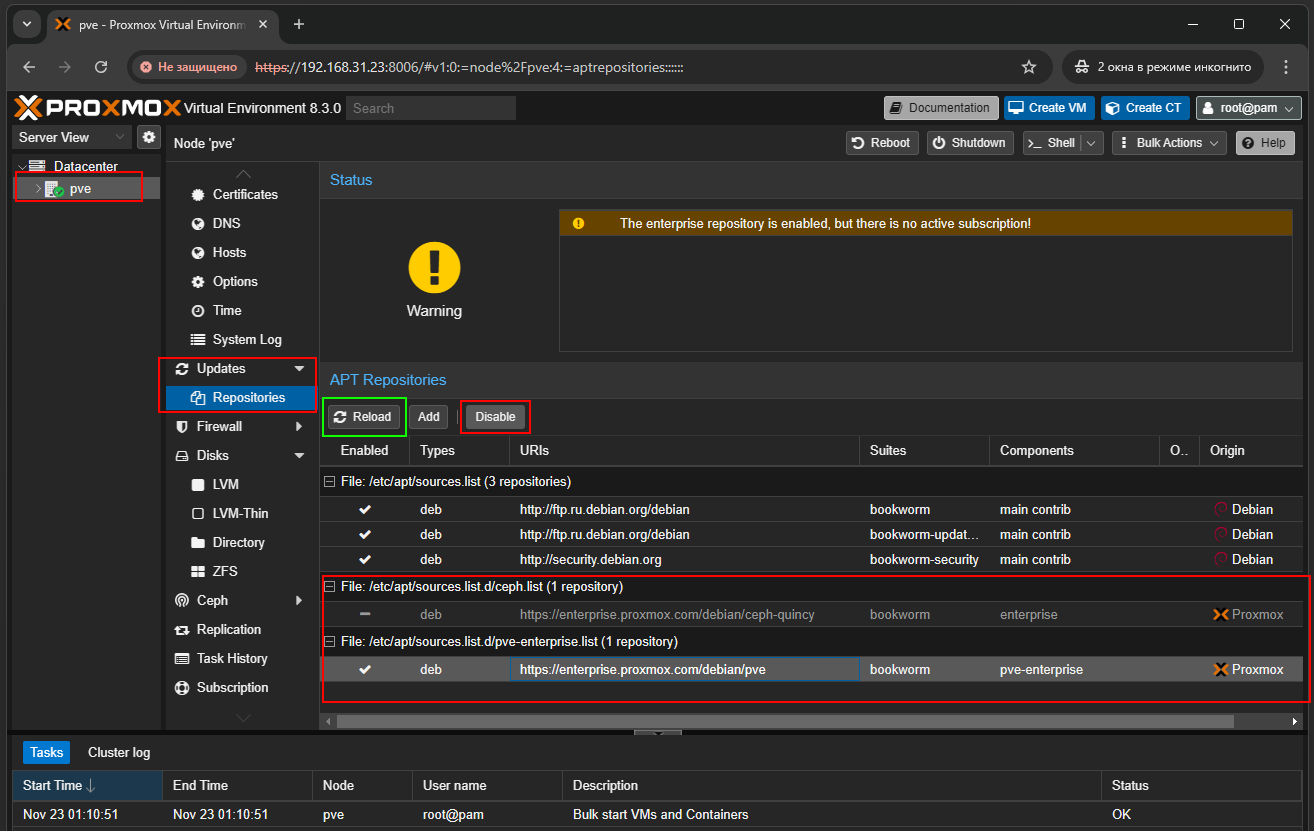Open the Shell console
The height and width of the screenshot is (831, 1314).
point(1051,143)
